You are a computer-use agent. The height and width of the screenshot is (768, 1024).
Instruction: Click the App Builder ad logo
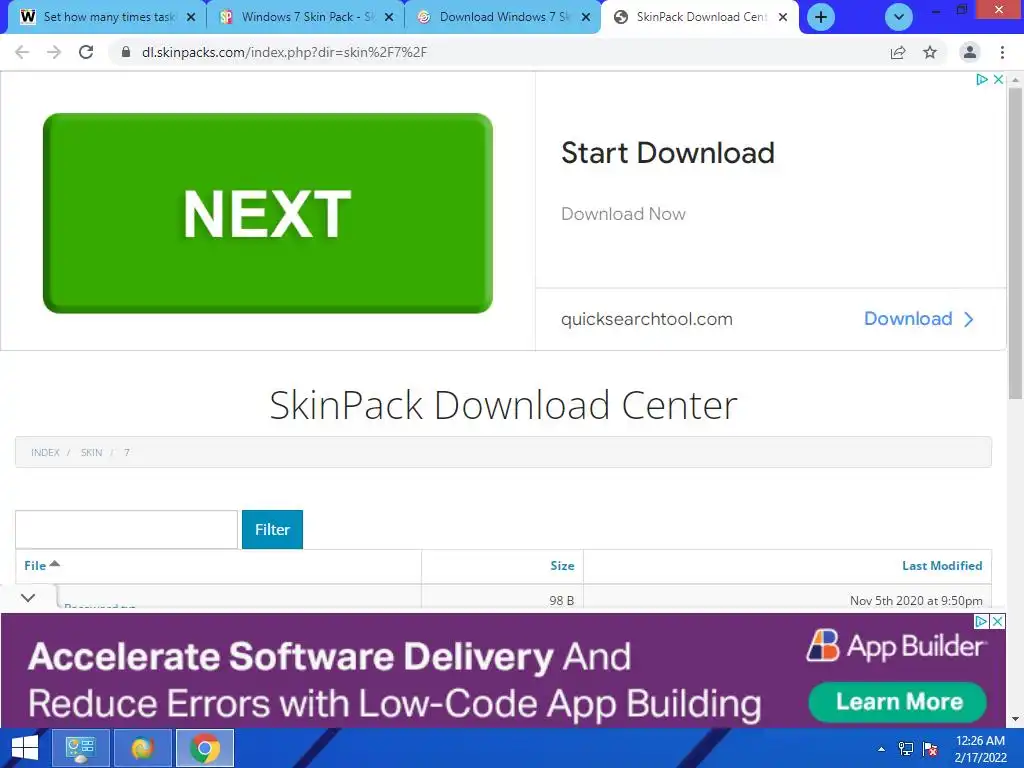pos(897,646)
